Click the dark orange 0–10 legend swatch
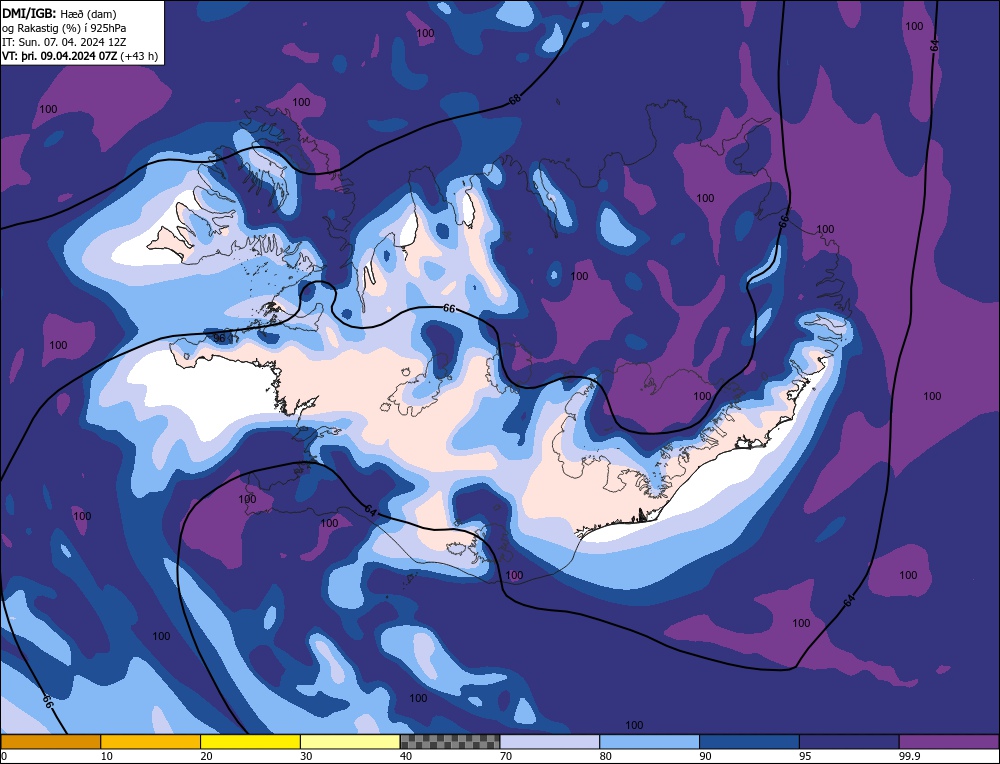This screenshot has width=1000, height=764. [x=50, y=742]
